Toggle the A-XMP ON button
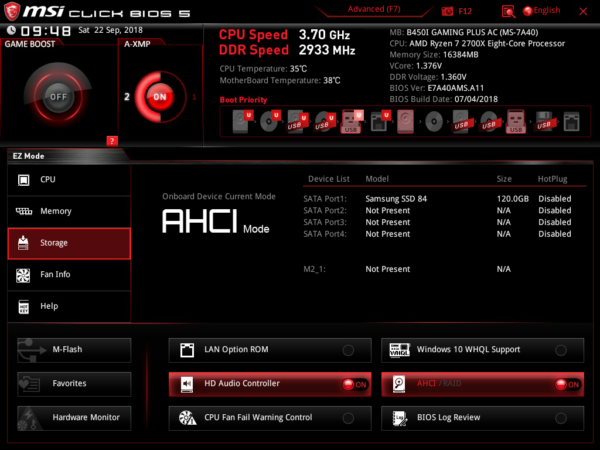 160,97
